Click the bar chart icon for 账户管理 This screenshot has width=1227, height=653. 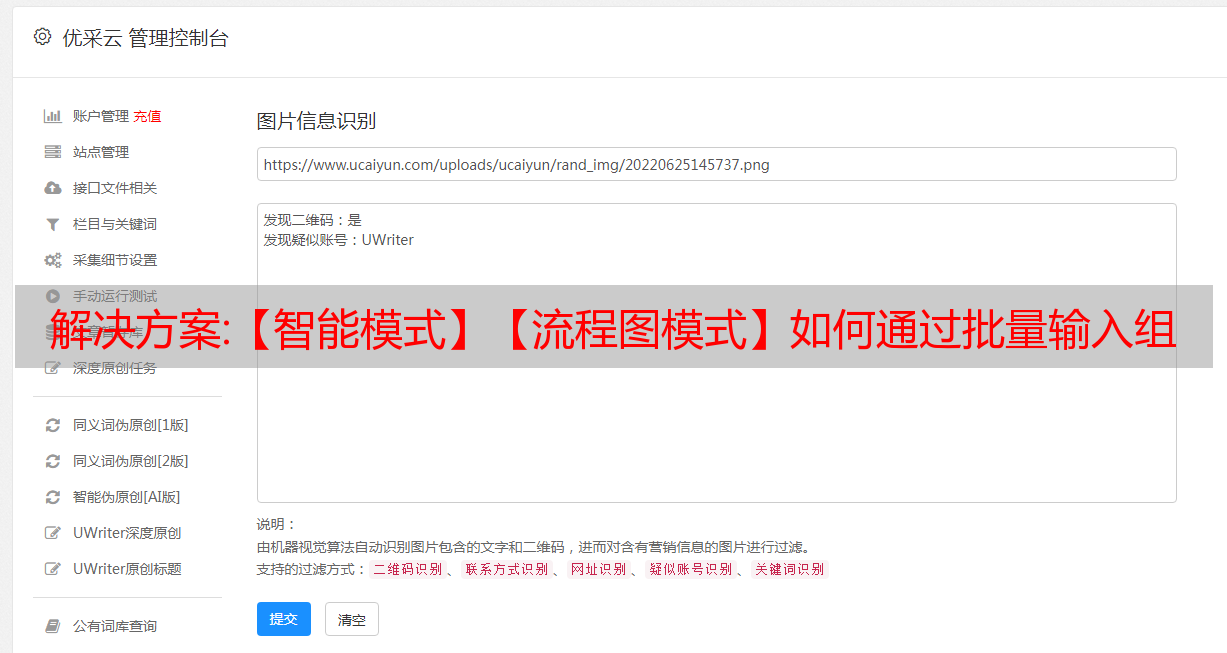click(x=53, y=116)
